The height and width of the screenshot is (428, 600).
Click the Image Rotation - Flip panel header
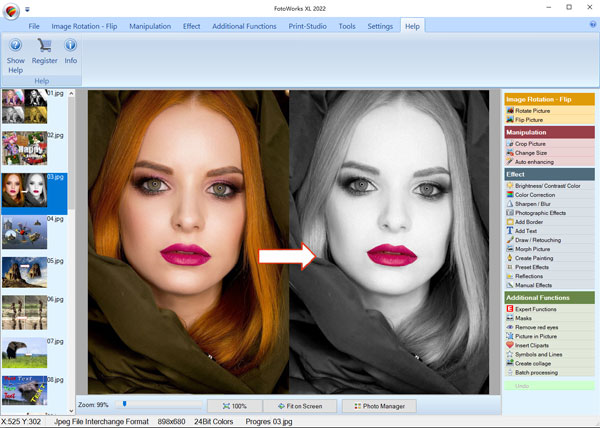549,99
